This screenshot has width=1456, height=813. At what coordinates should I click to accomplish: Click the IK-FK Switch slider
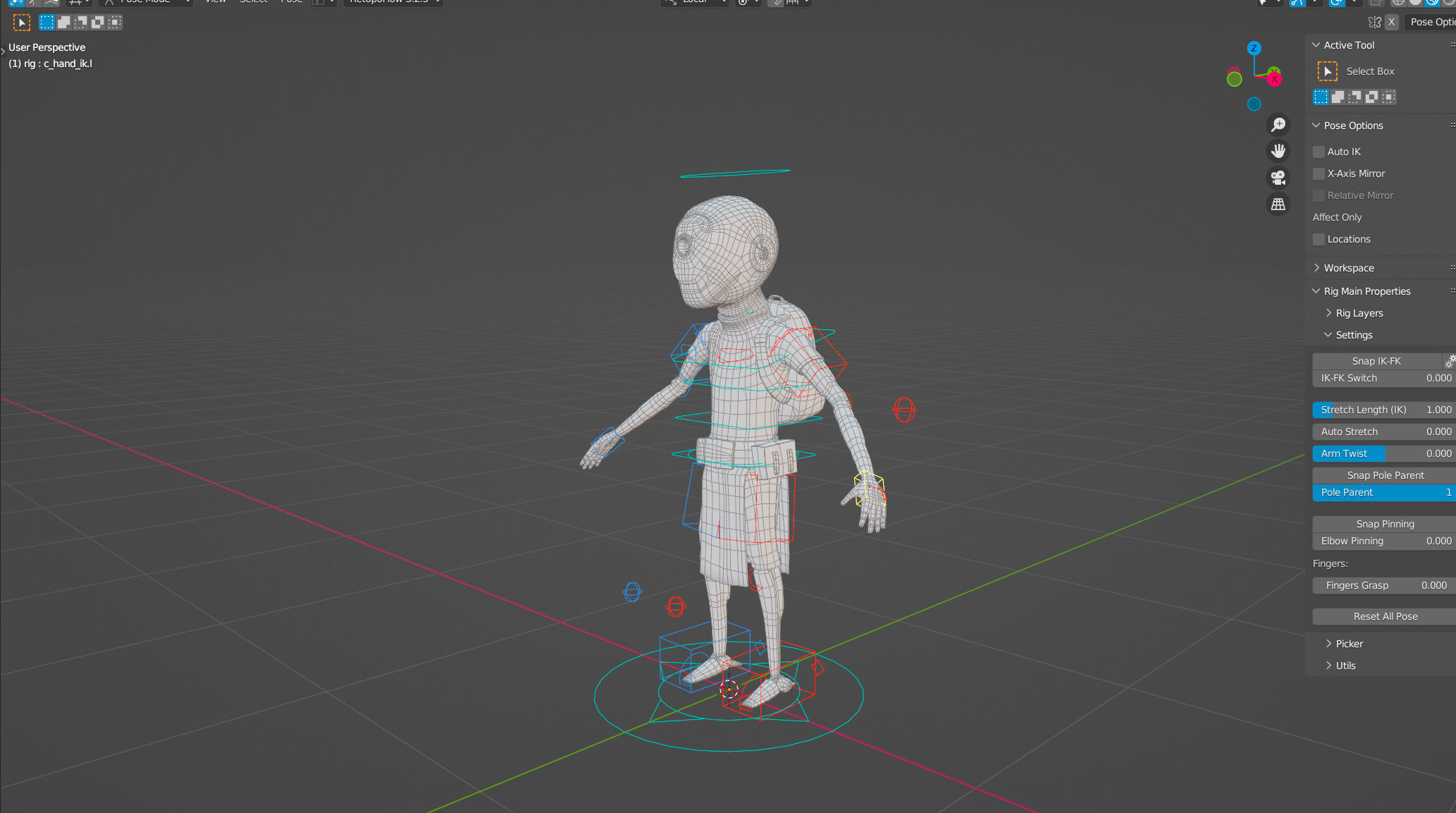point(1384,378)
